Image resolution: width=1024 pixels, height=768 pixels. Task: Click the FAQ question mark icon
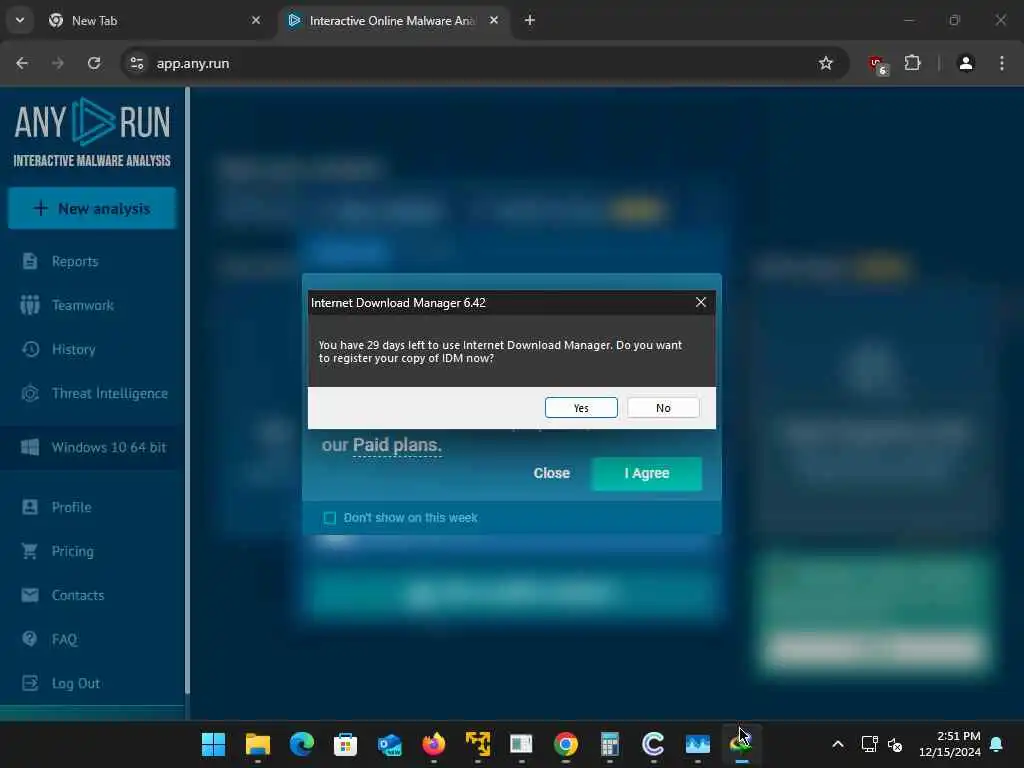point(30,639)
